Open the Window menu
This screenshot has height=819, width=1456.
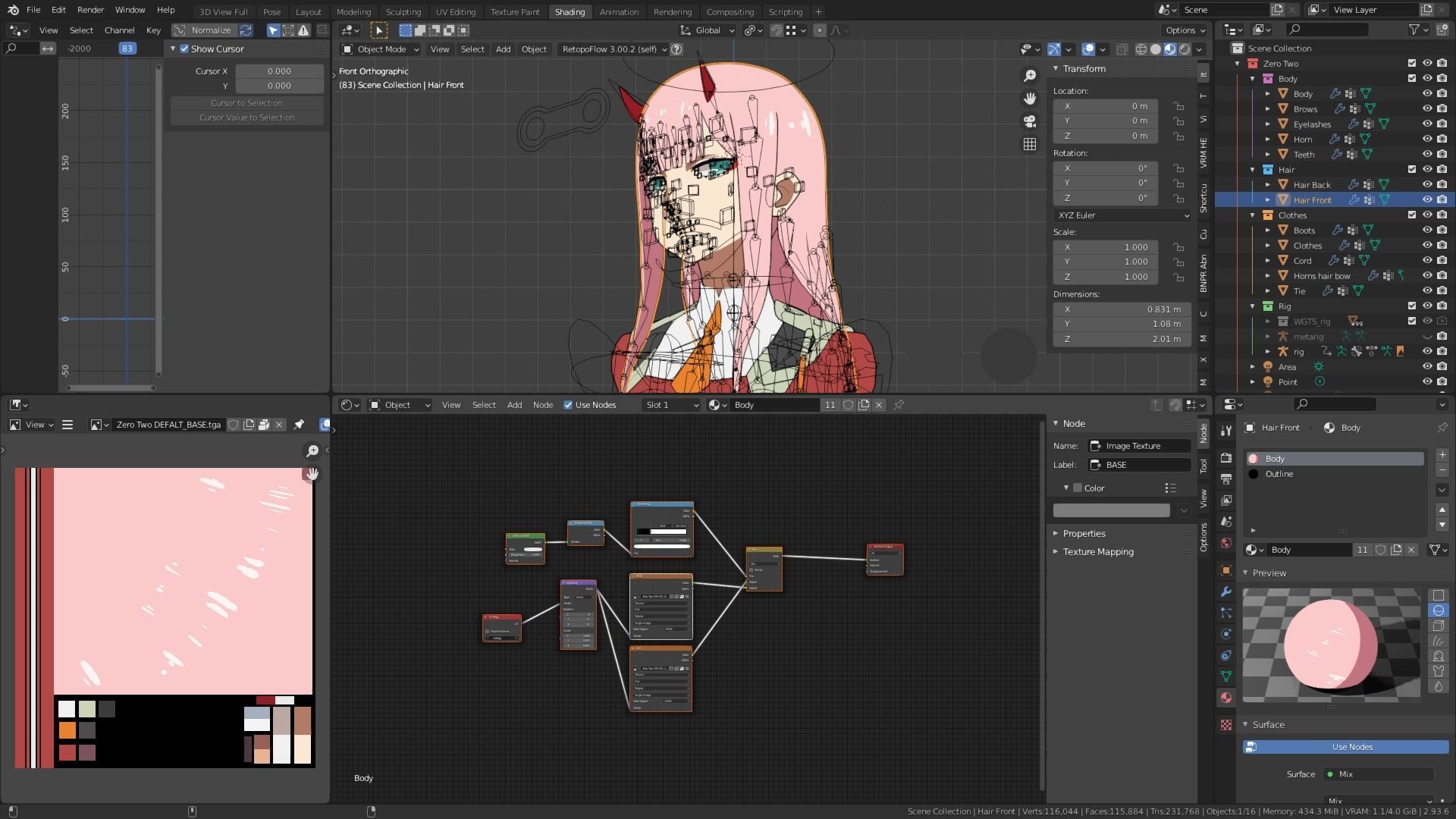130,10
